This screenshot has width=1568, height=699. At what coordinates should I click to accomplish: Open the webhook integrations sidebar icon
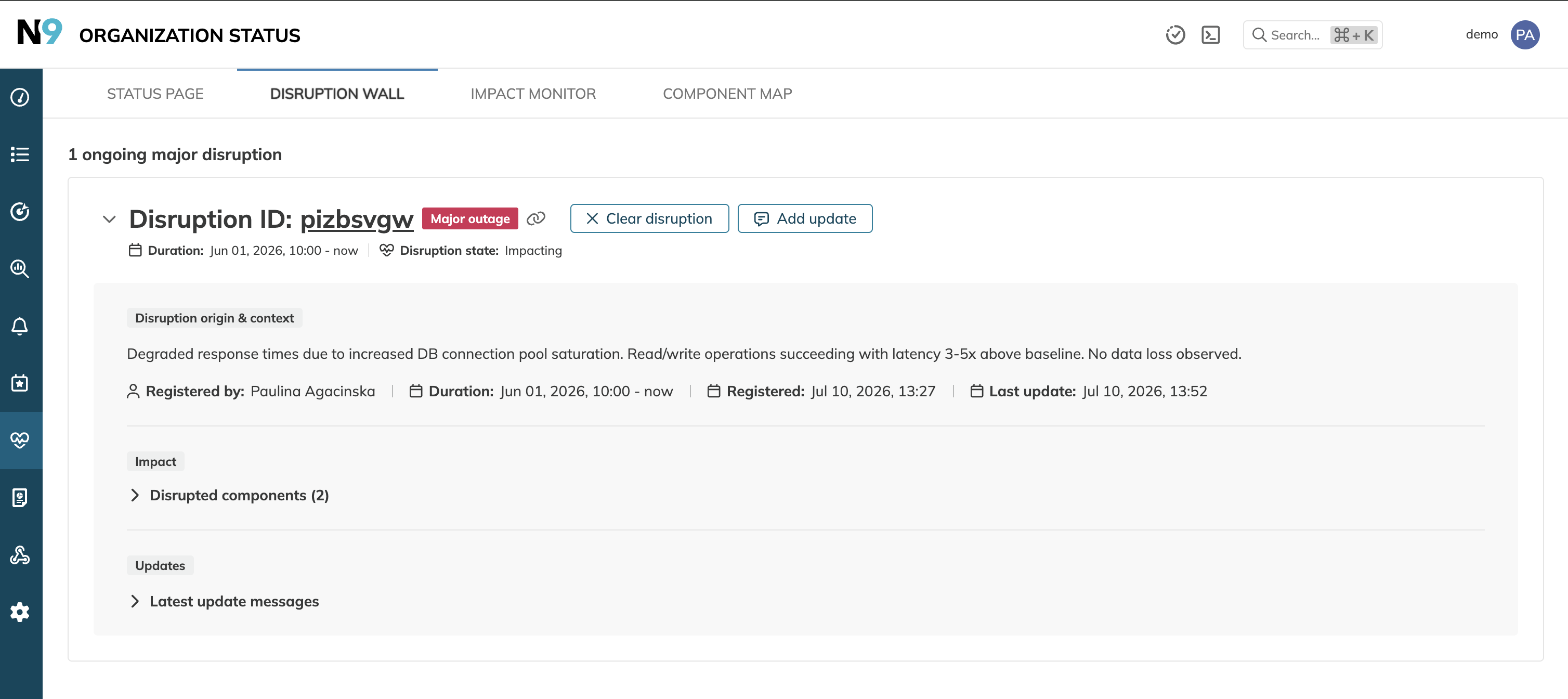20,555
